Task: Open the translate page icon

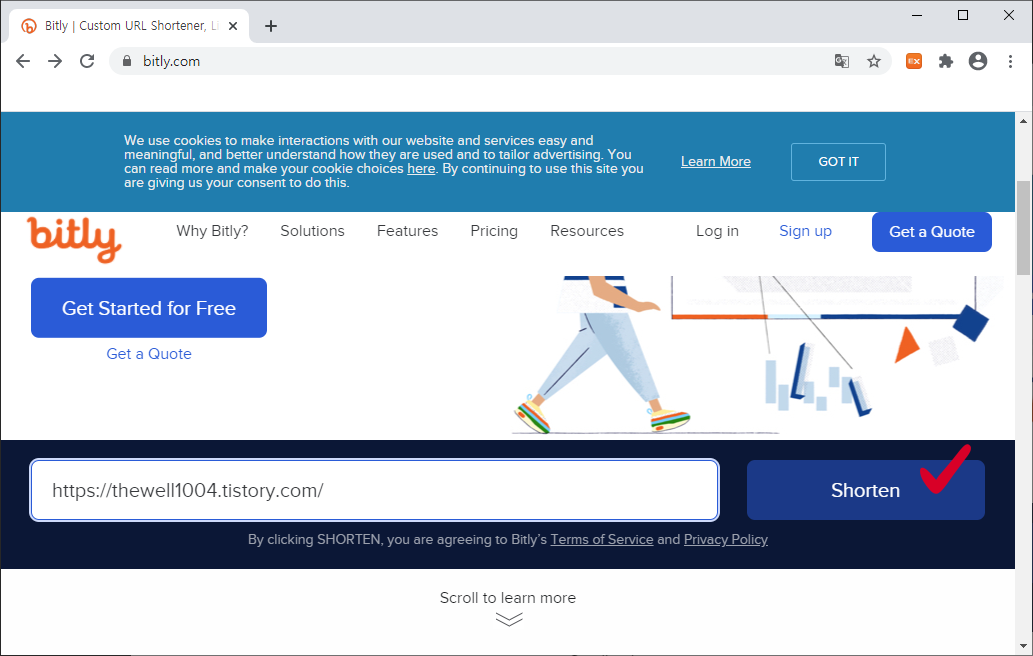Action: tap(841, 61)
